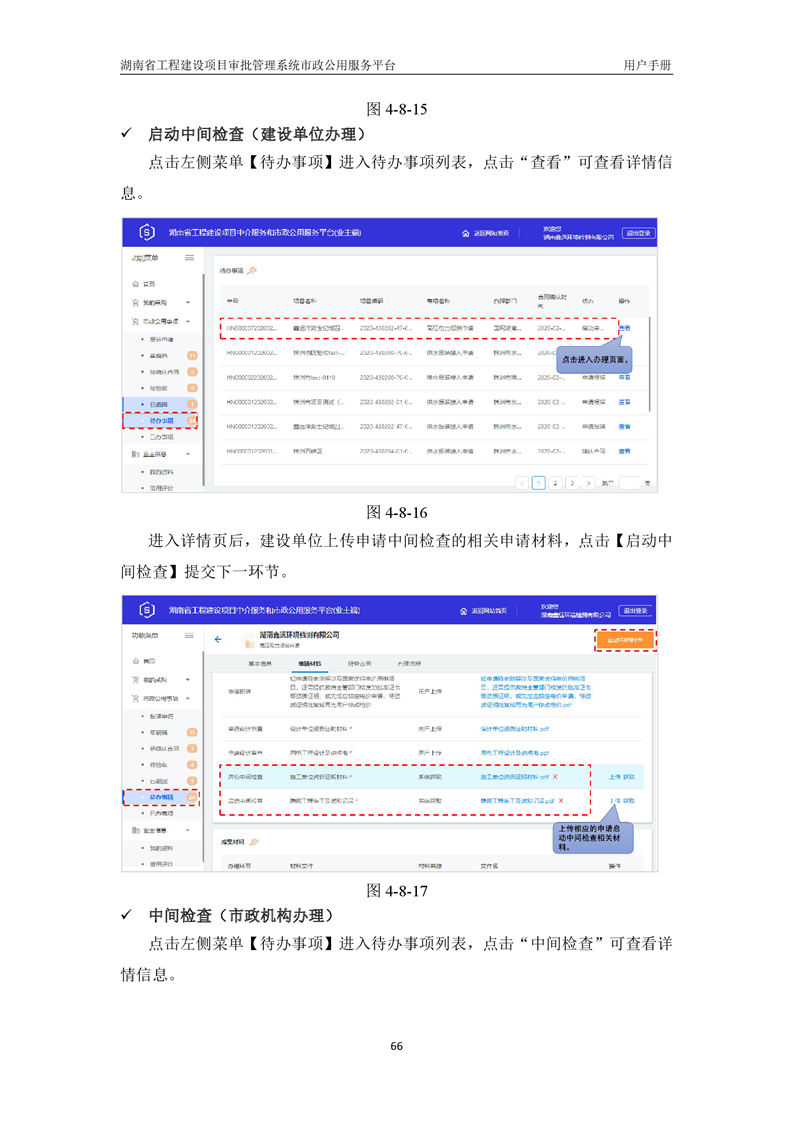This screenshot has width=793, height=1122.
Task: Click 查看 link in first table row, Figure 4-8-16
Action: (624, 328)
